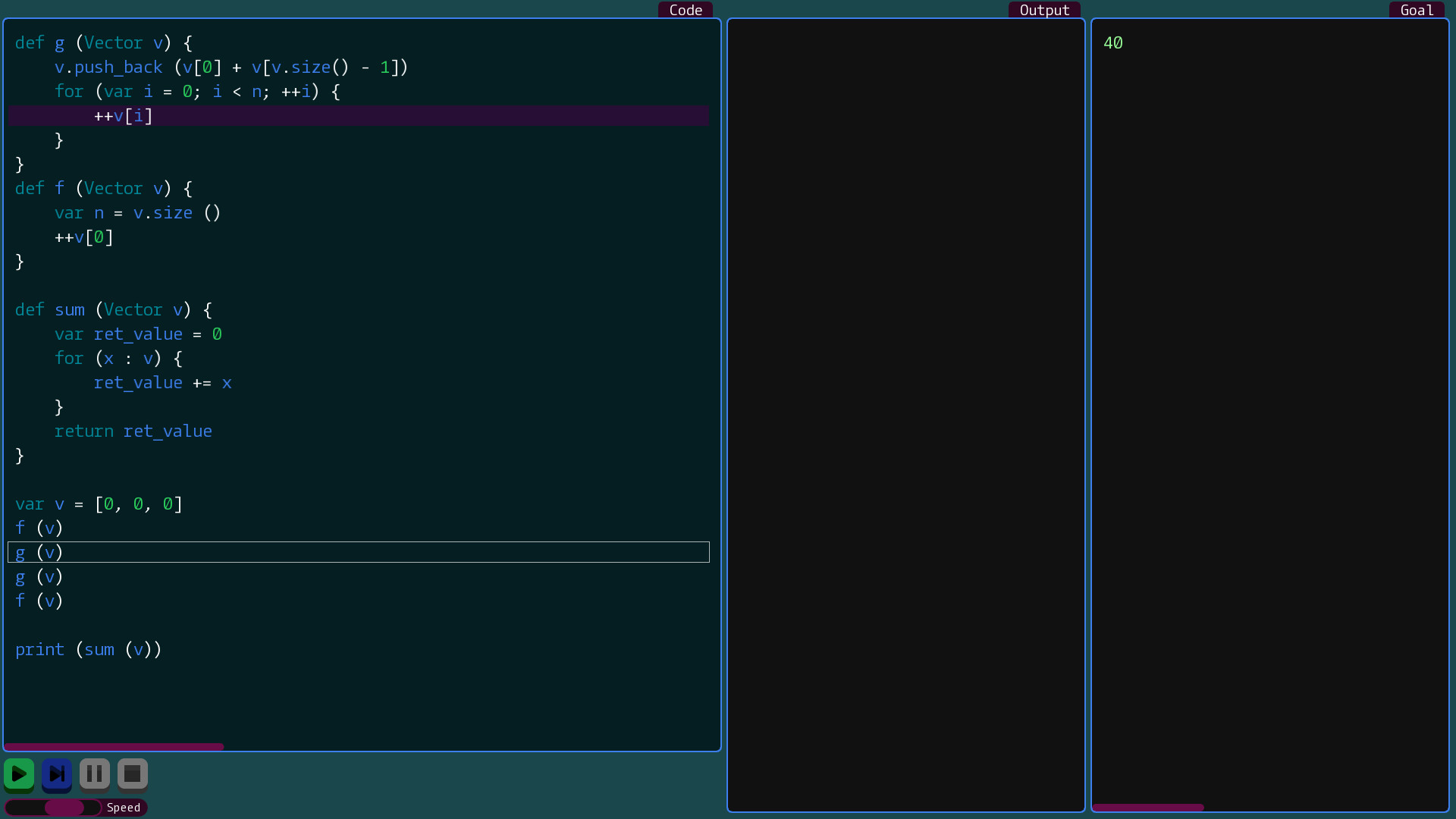Click the green Play button
This screenshot has width=1456, height=819.
click(19, 774)
